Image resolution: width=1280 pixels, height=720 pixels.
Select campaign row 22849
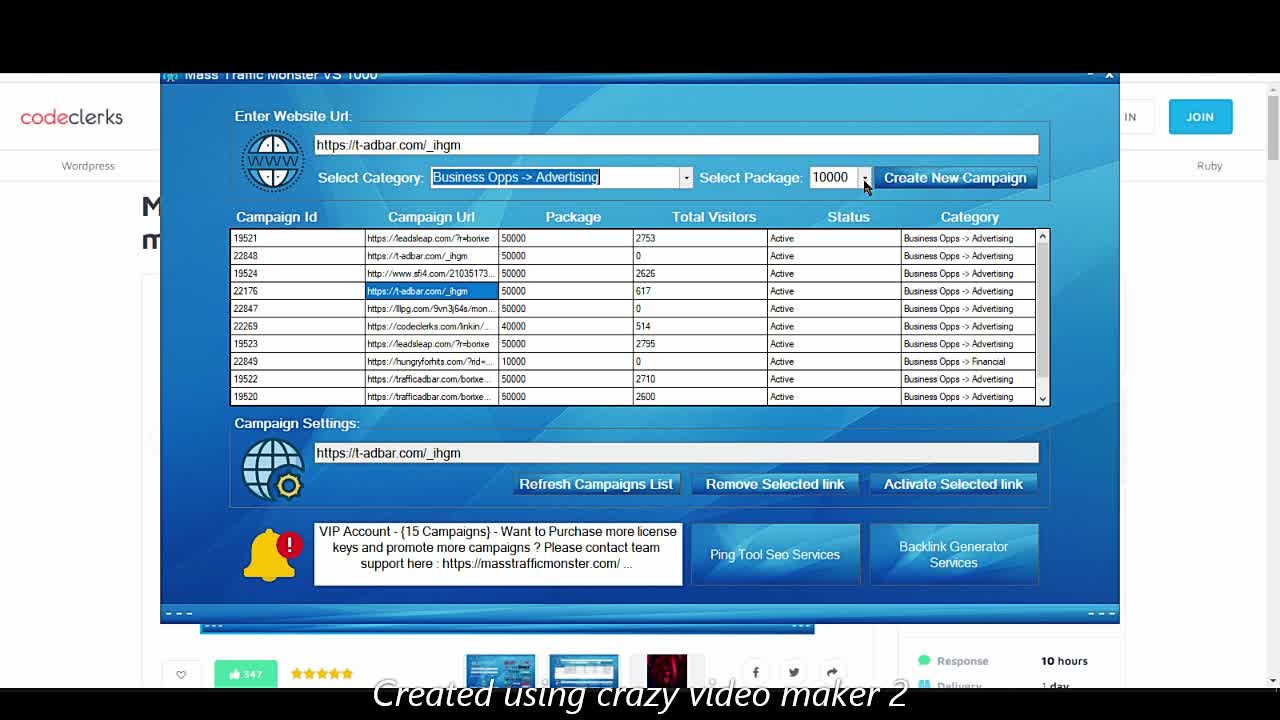tap(633, 361)
